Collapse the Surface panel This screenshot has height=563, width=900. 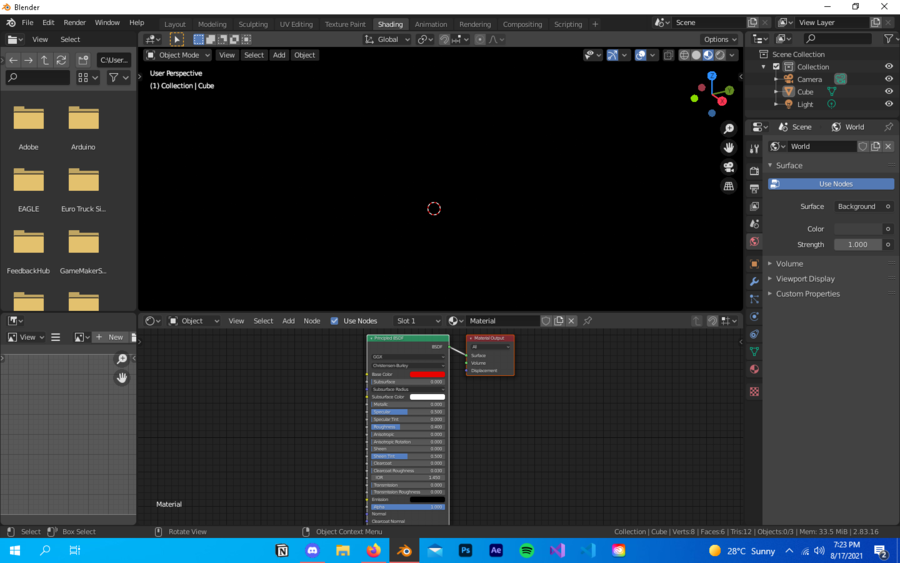click(789, 165)
